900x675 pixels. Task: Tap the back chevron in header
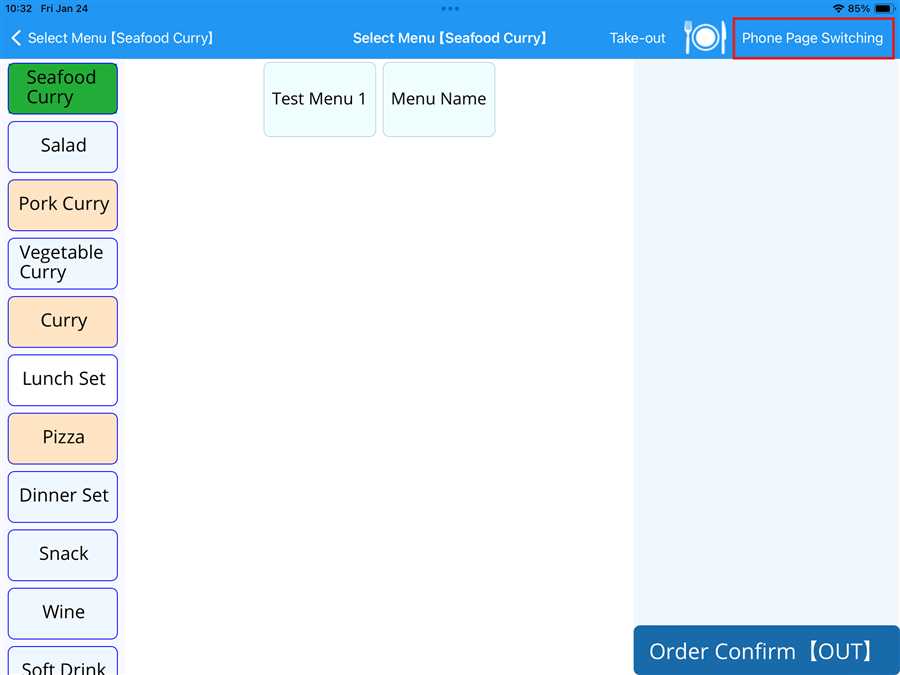coord(16,38)
